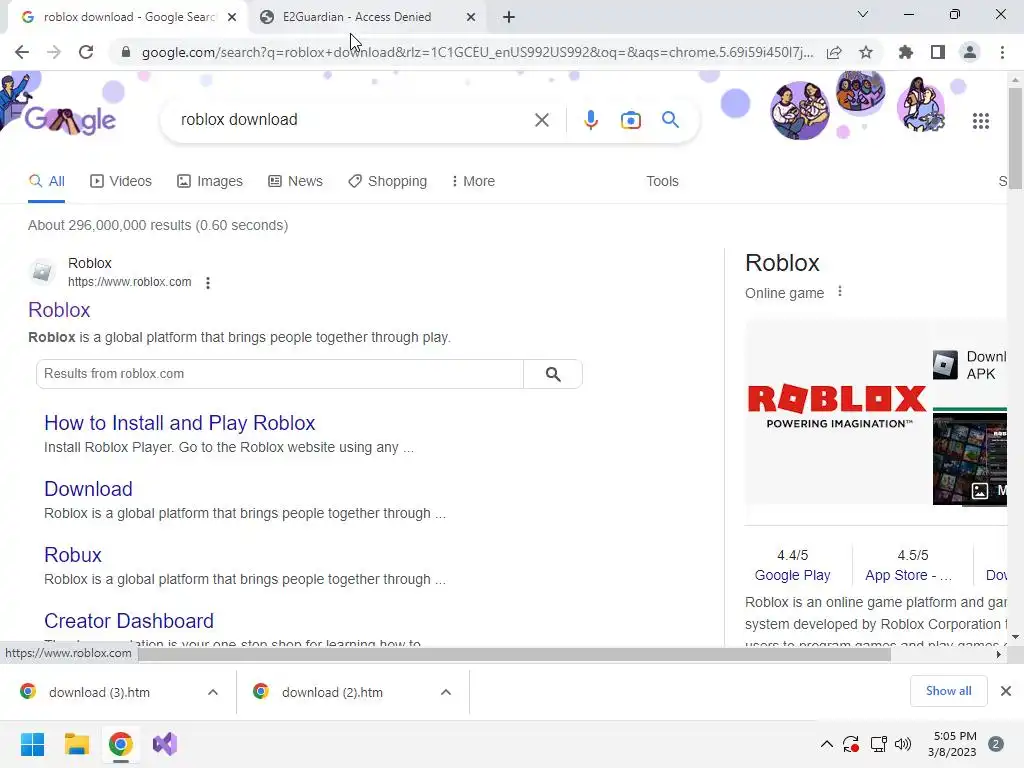Screen dimensions: 1024x768
Task: Open the notification center badge
Action: point(996,744)
